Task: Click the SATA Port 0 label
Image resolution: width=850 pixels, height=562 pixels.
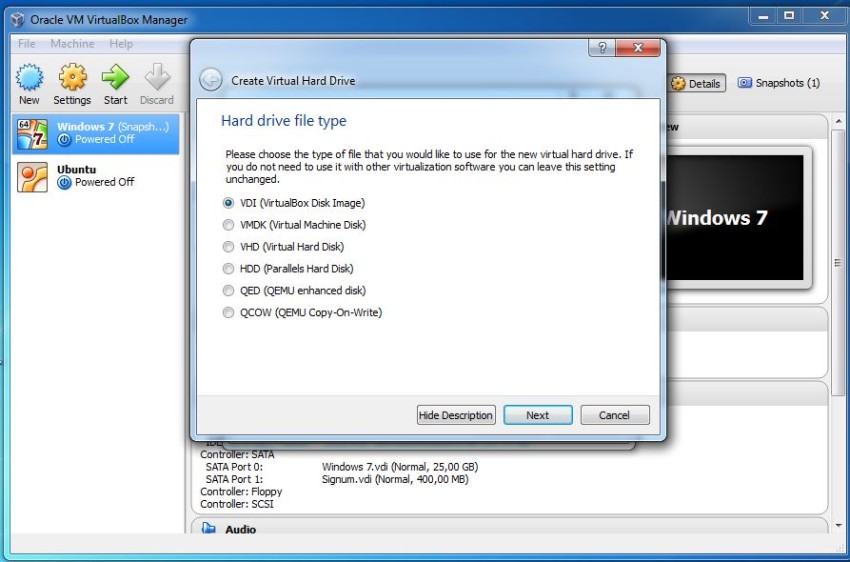Action: (x=234, y=467)
